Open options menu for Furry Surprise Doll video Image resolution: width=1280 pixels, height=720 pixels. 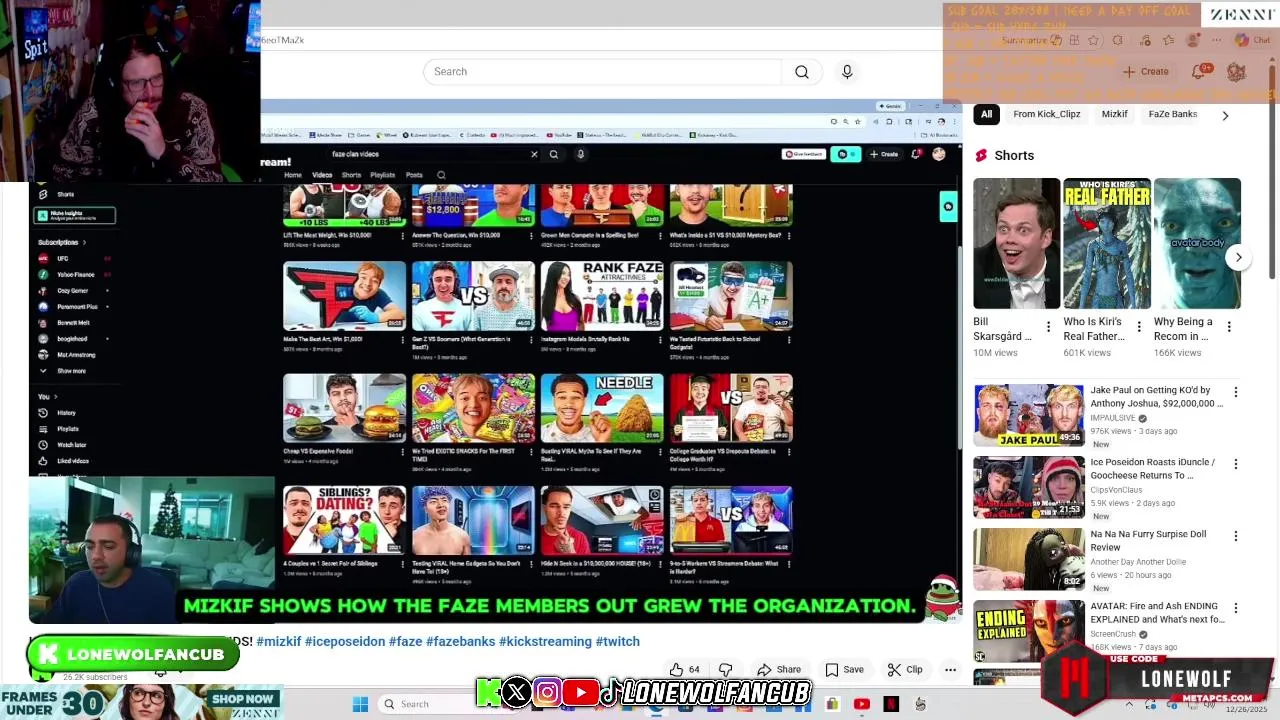[x=1236, y=536]
